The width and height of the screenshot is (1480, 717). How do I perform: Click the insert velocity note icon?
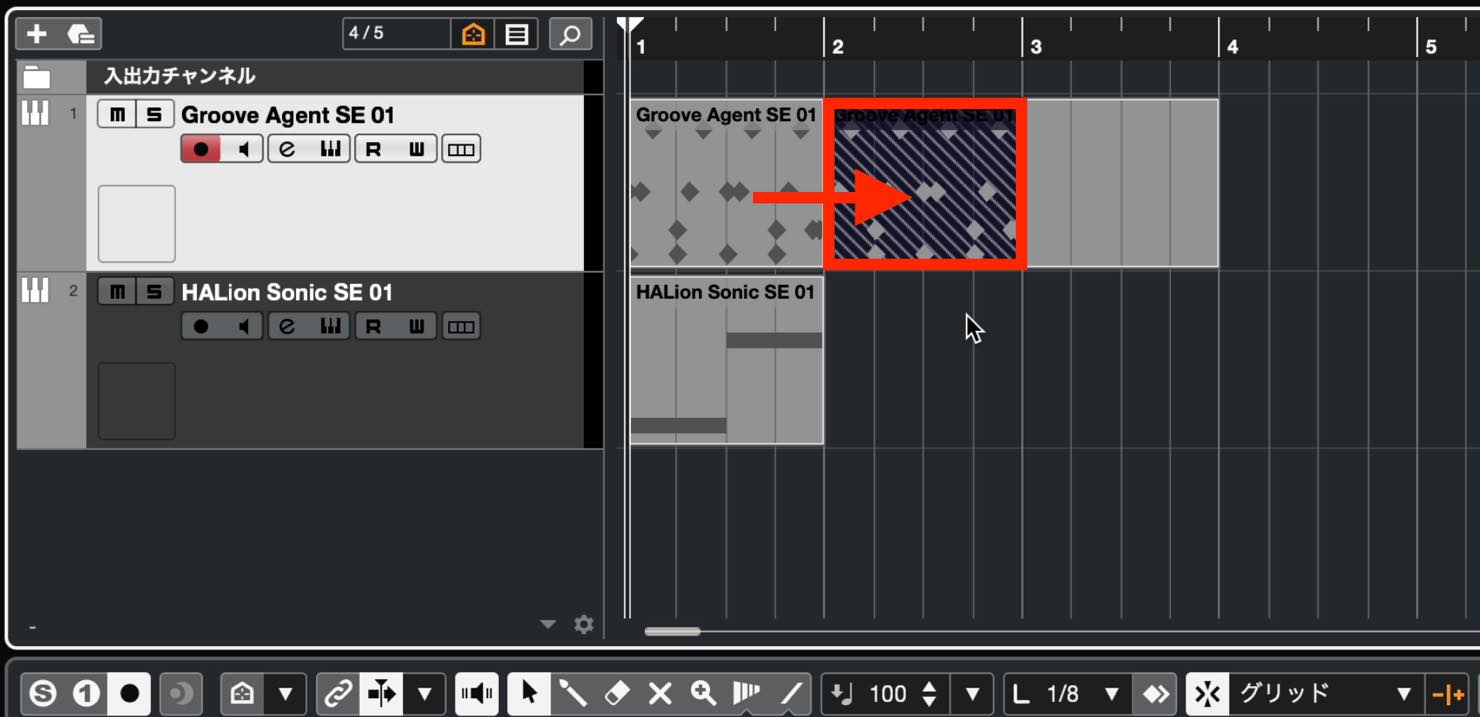843,692
